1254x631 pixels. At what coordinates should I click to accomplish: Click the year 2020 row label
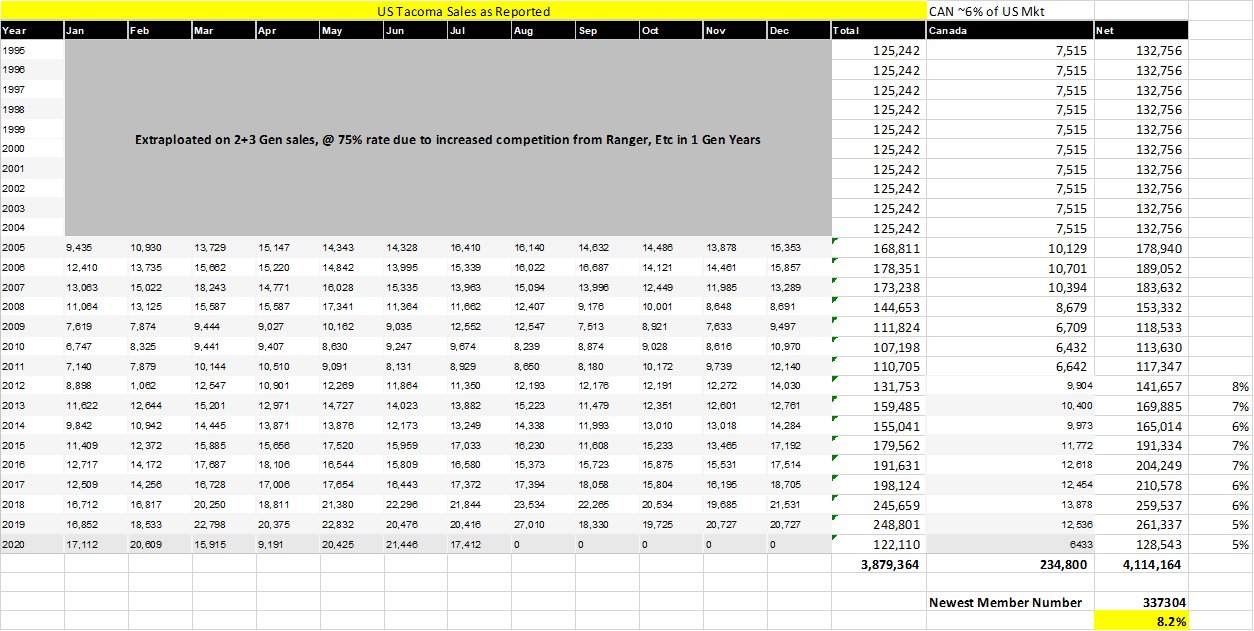32,544
